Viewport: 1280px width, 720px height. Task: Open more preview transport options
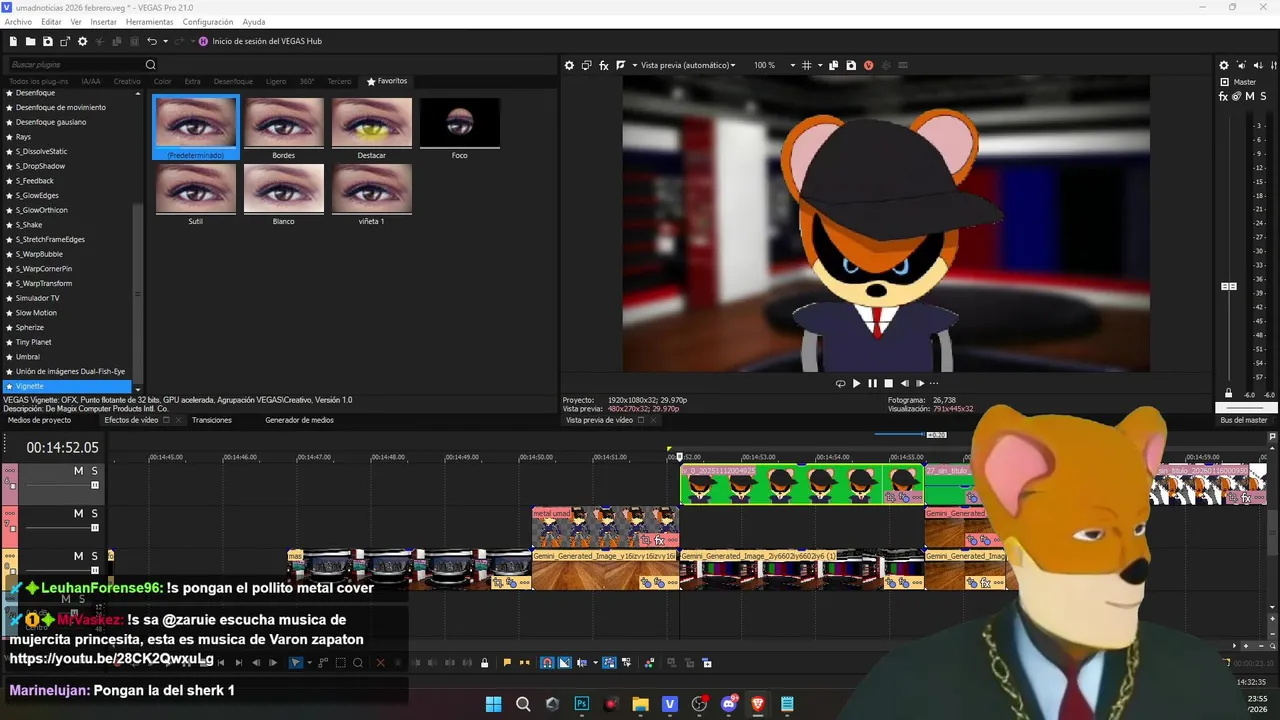[935, 383]
